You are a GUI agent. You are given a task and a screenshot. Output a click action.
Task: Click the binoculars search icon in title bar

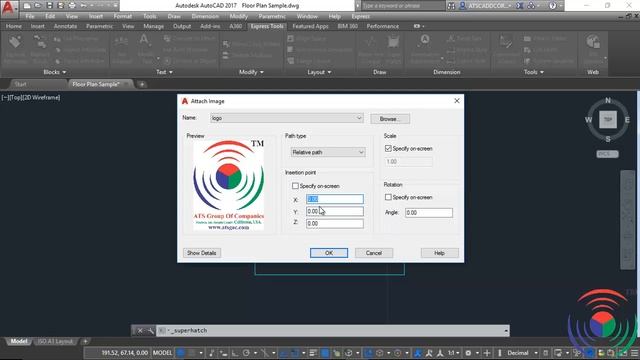coord(451,6)
